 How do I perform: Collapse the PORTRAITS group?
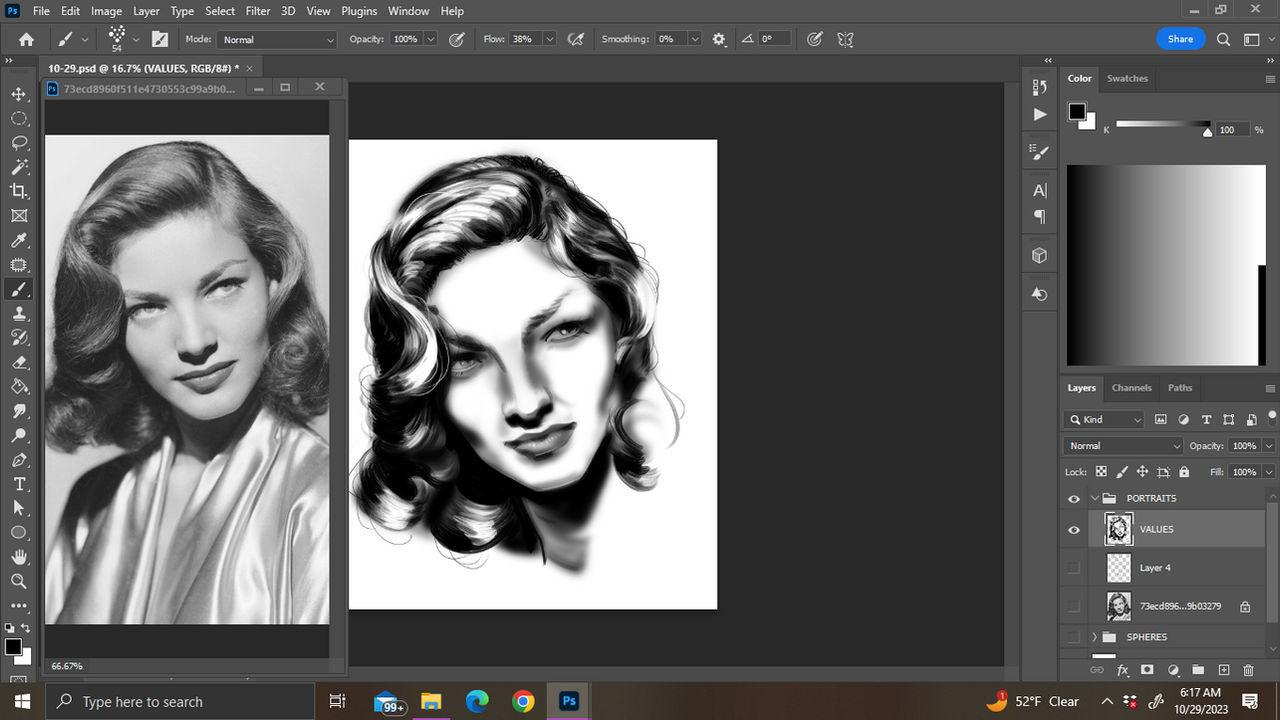(1093, 497)
